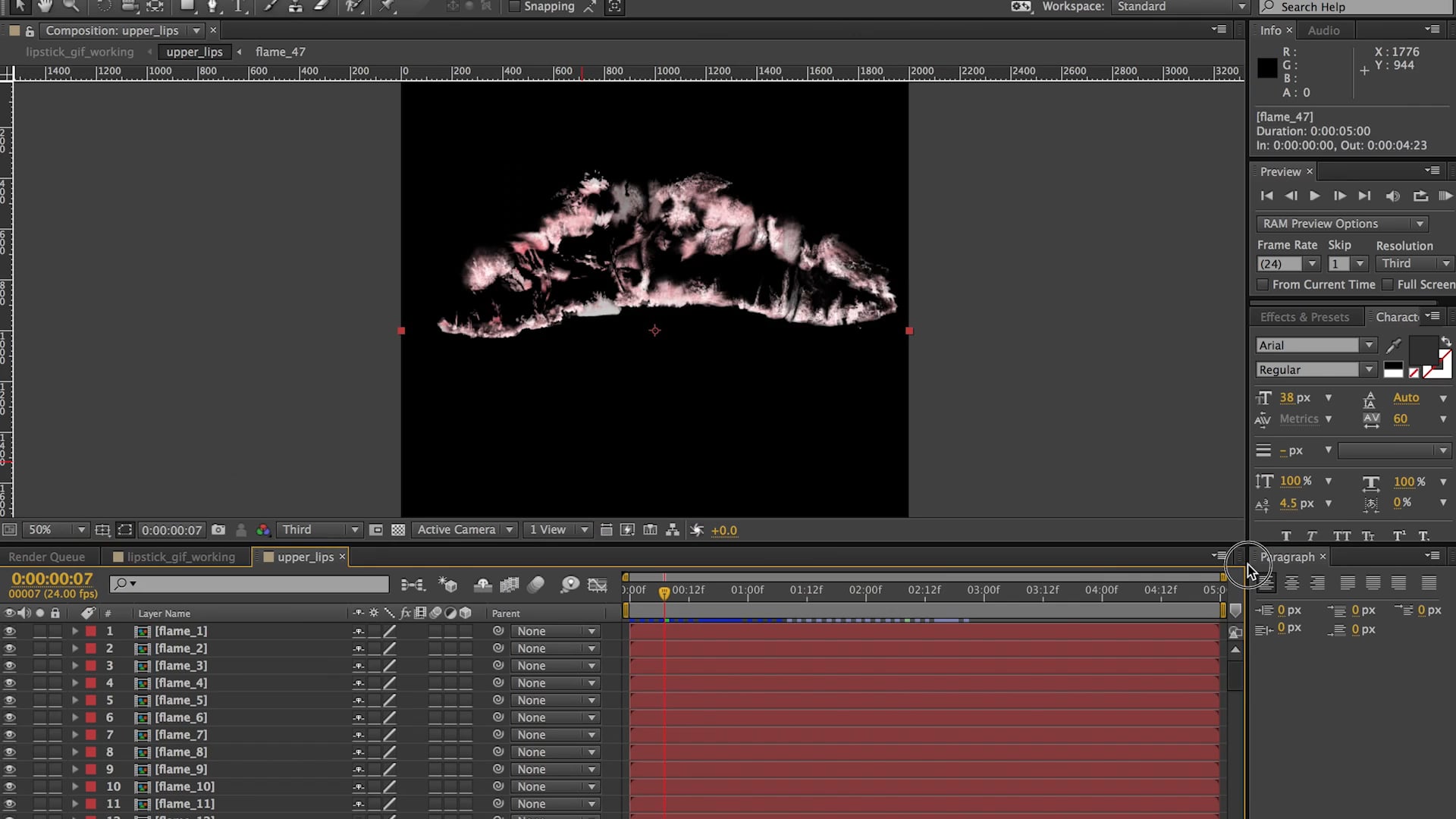Hide the flame_1 layer

pos(10,630)
